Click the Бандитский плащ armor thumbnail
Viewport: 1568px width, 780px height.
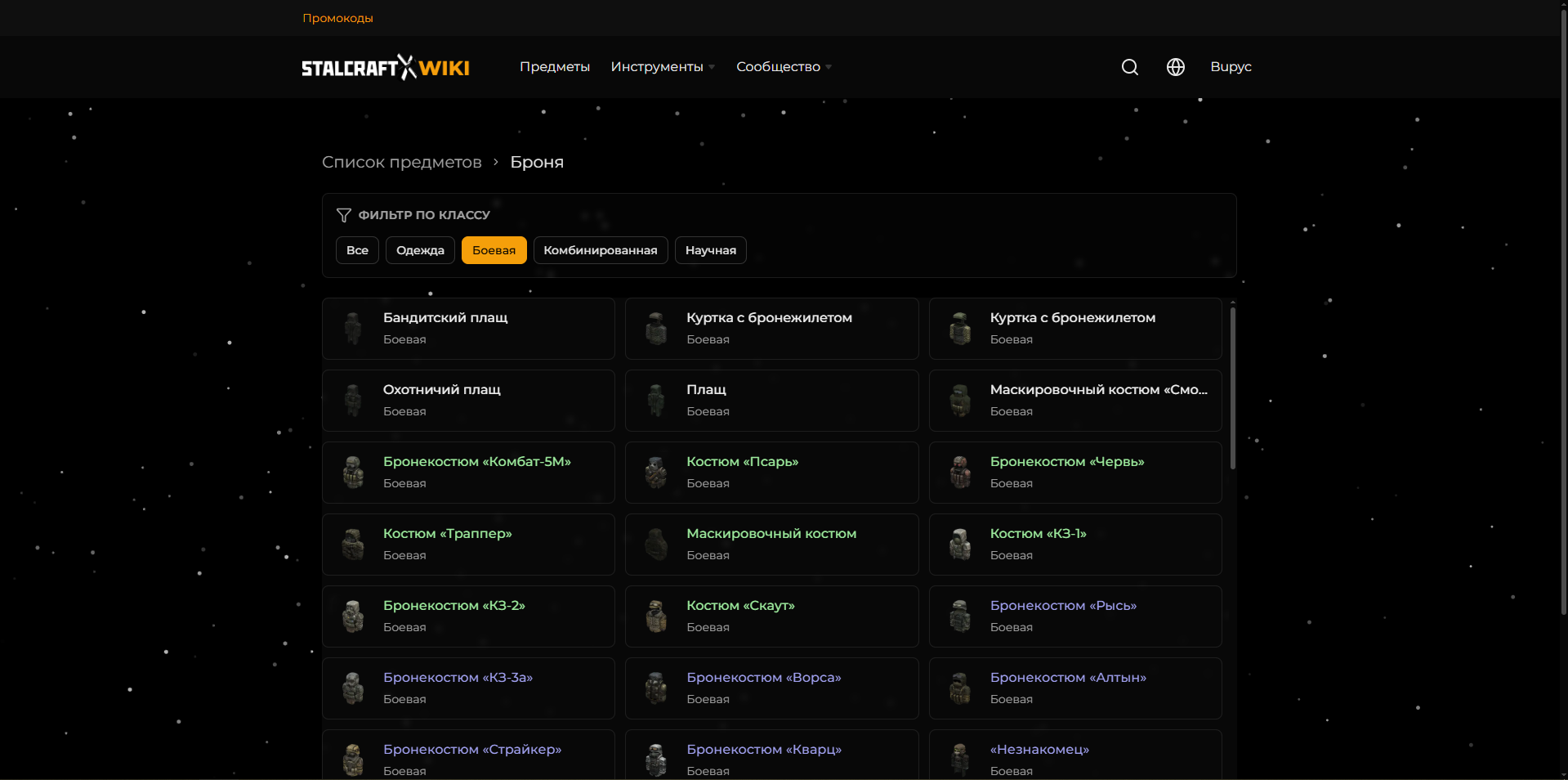(352, 329)
